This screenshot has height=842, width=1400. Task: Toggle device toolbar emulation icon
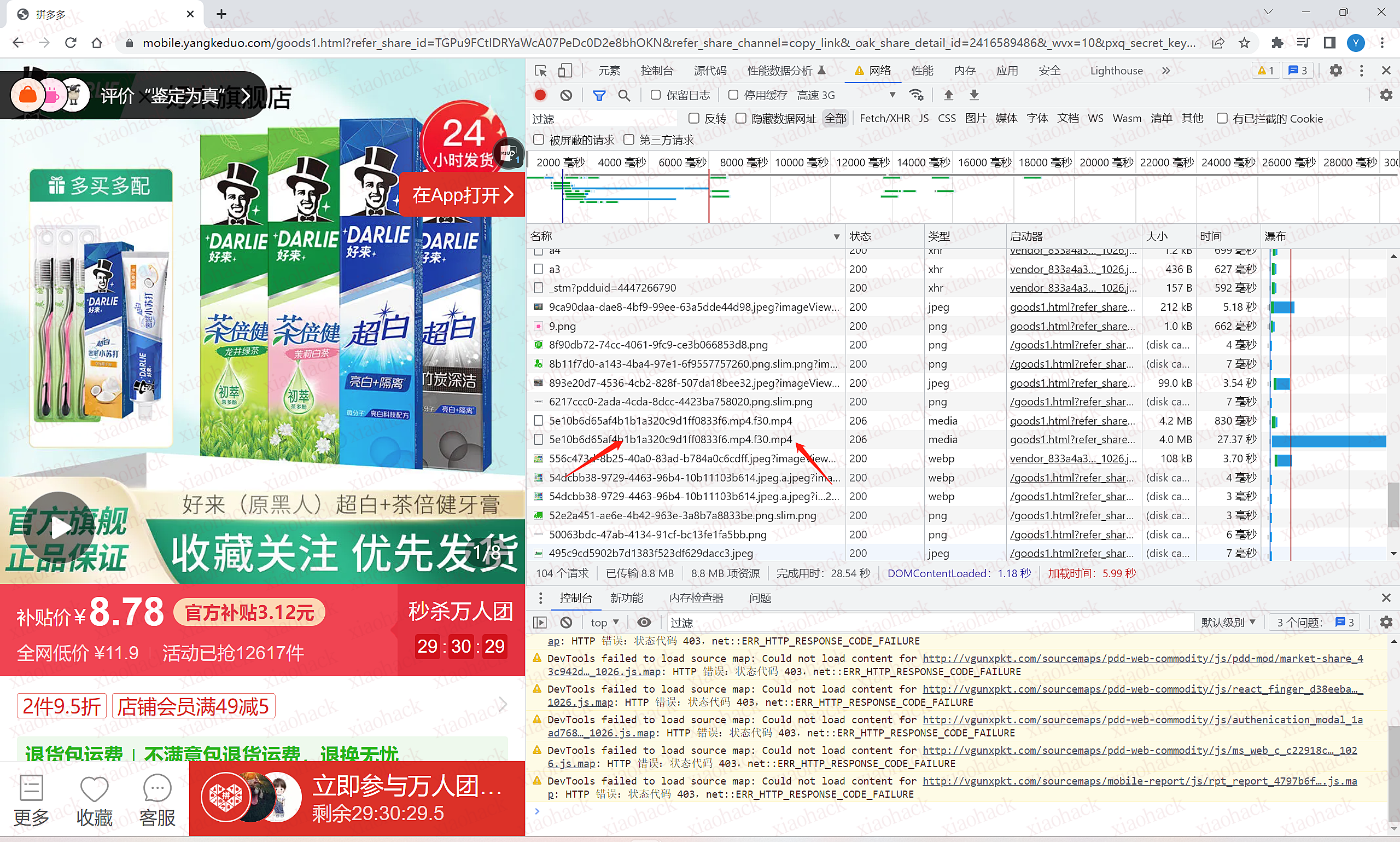[565, 71]
